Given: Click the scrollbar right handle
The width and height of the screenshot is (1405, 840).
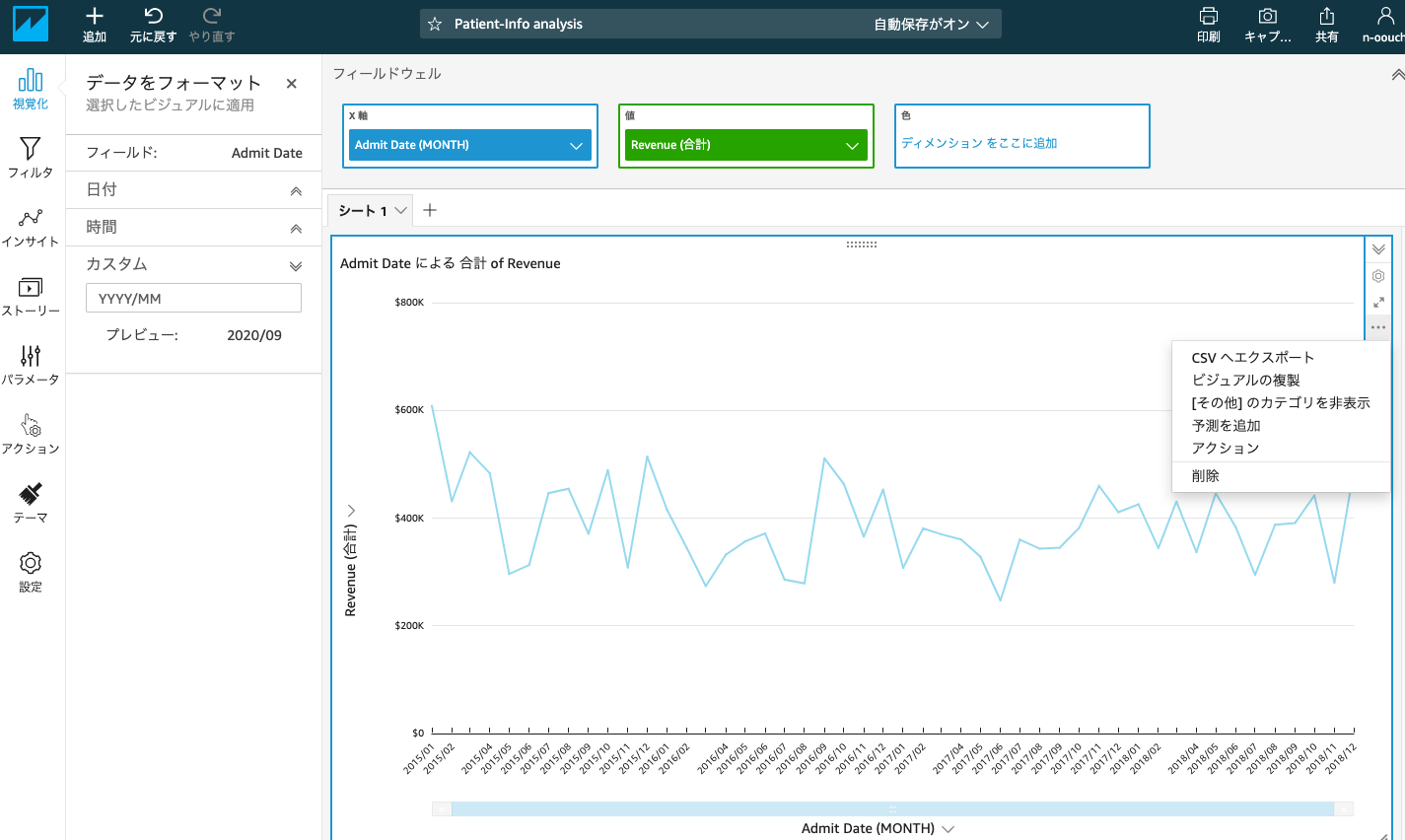Looking at the screenshot, I should [1343, 808].
